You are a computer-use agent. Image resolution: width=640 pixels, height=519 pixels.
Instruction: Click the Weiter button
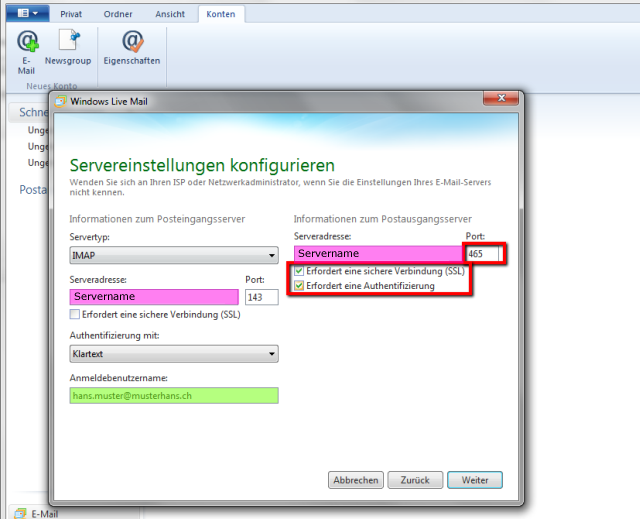(x=474, y=480)
